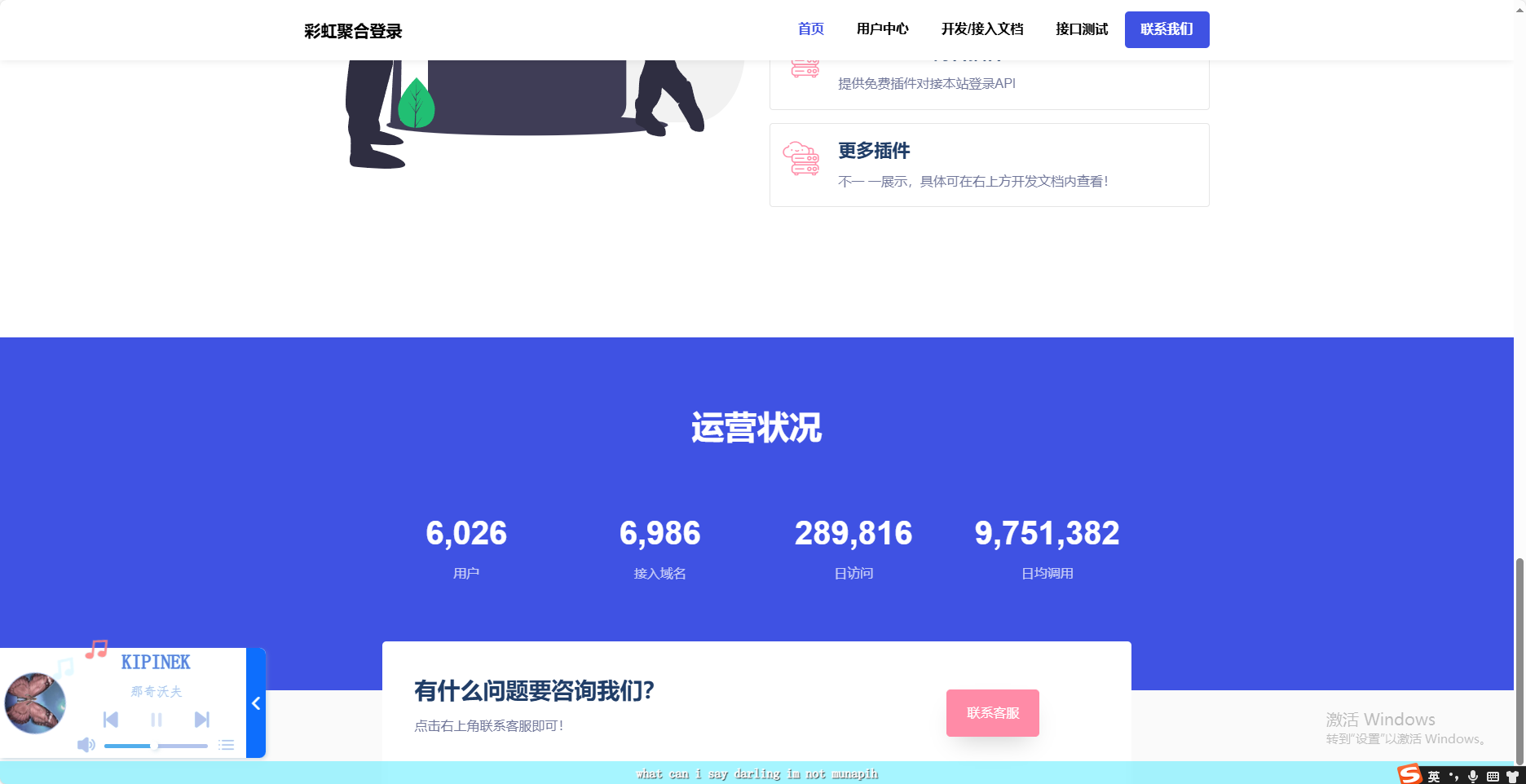
Task: Click the soft keyboard icon in the taskbar
Action: pos(1492,774)
